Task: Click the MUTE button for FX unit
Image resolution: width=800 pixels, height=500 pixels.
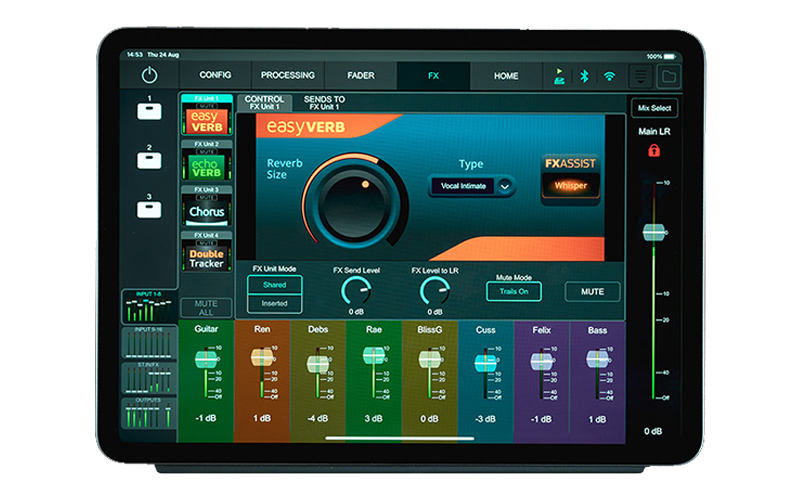Action: point(592,292)
